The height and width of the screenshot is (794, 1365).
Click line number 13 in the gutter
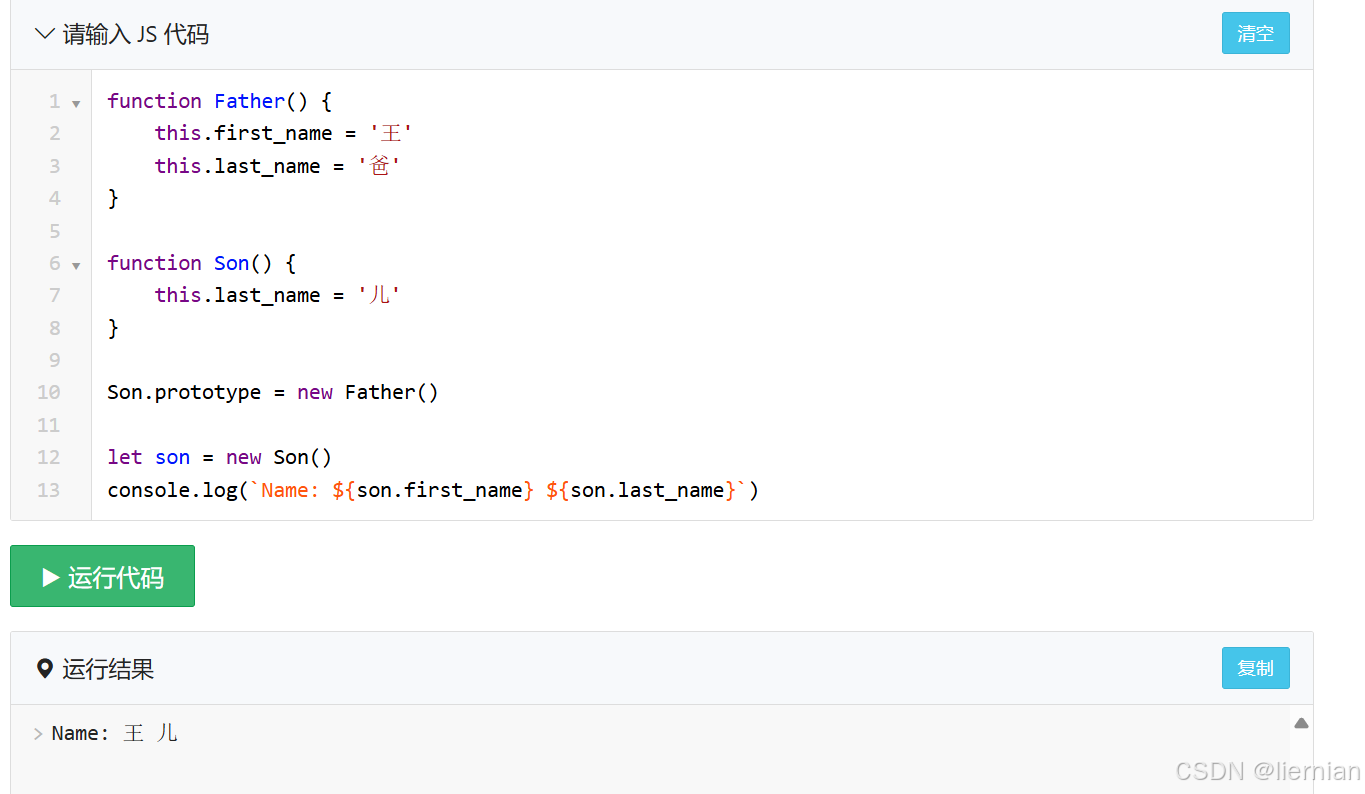pos(48,490)
